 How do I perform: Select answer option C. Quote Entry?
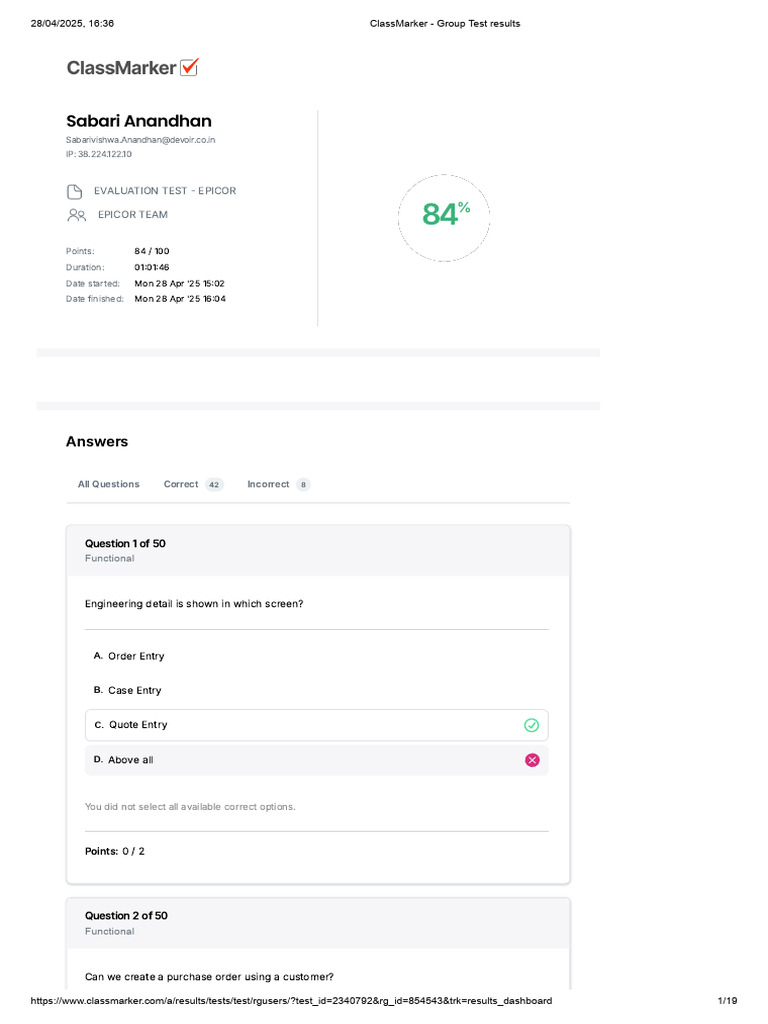coord(317,725)
